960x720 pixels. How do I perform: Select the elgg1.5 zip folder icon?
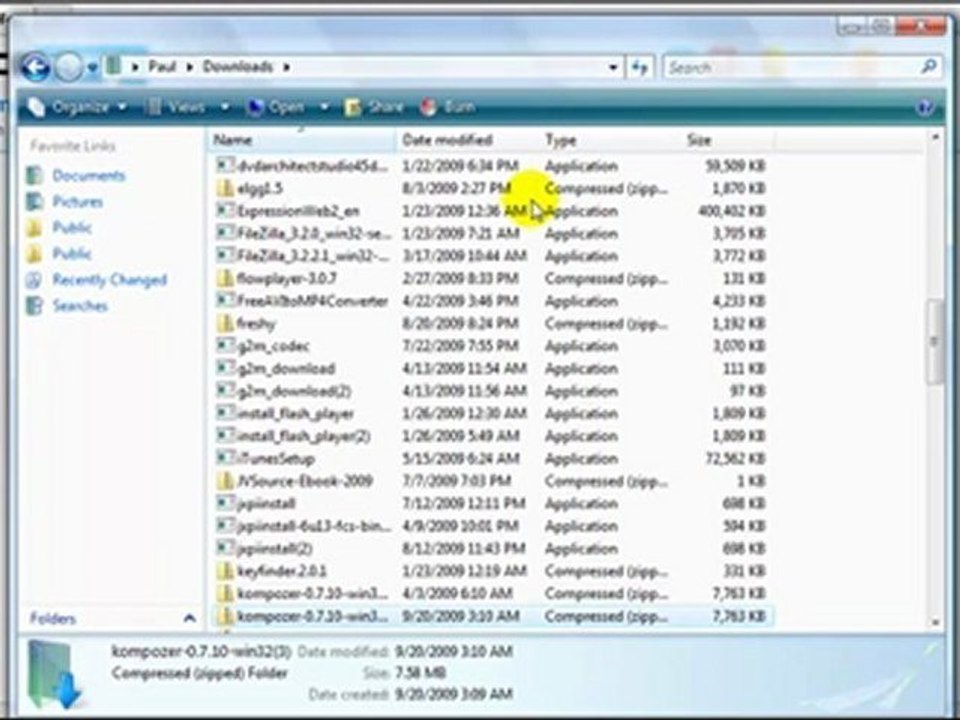(x=225, y=188)
